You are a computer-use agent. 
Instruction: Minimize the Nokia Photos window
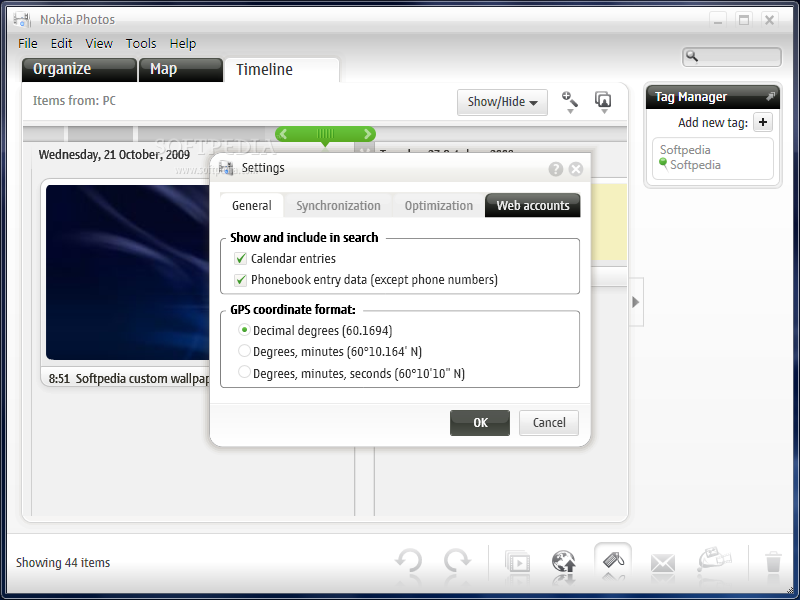click(718, 20)
